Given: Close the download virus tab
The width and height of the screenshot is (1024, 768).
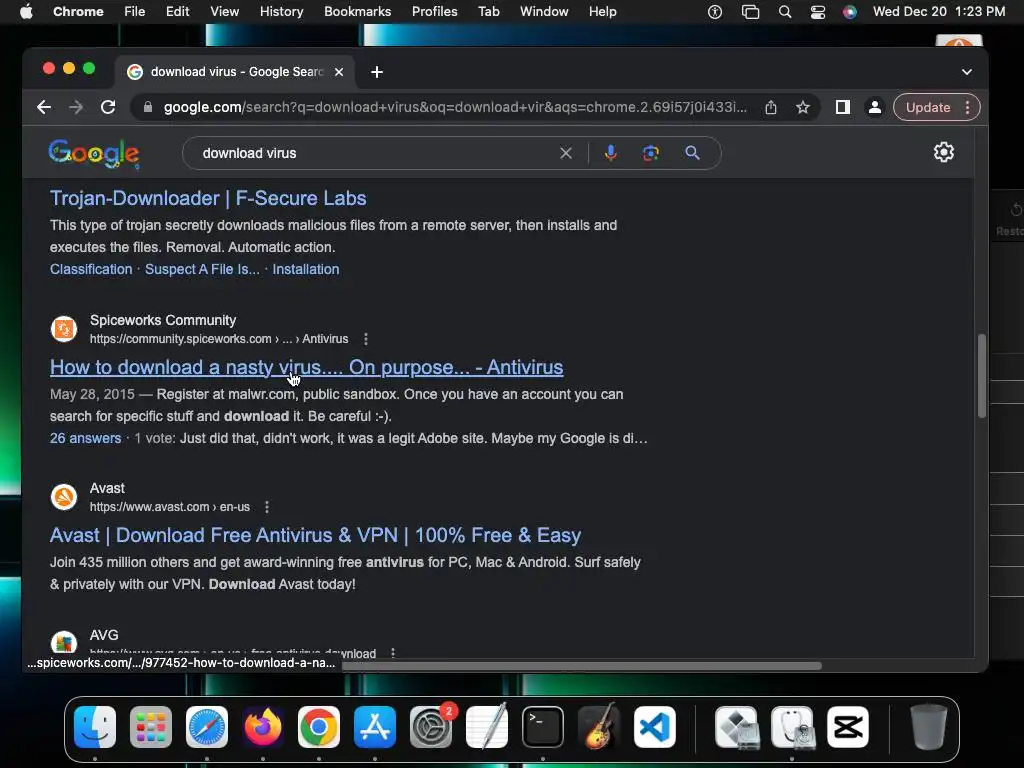Looking at the screenshot, I should pyautogui.click(x=339, y=72).
